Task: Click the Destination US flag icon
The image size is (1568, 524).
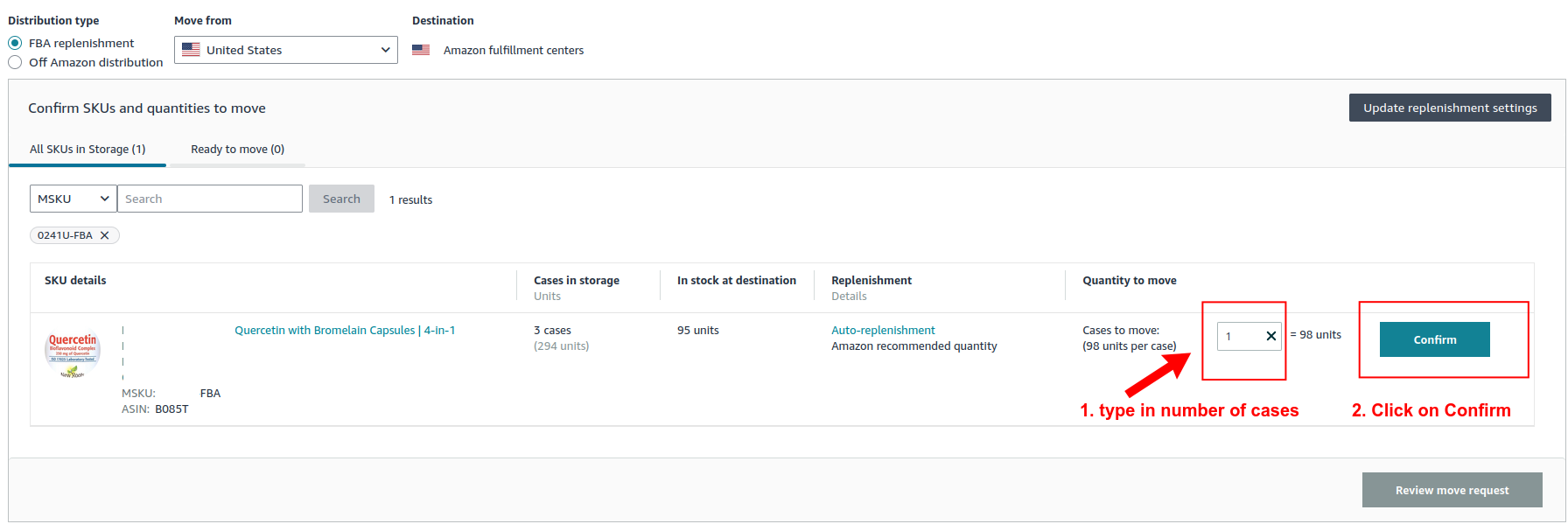Action: (421, 50)
